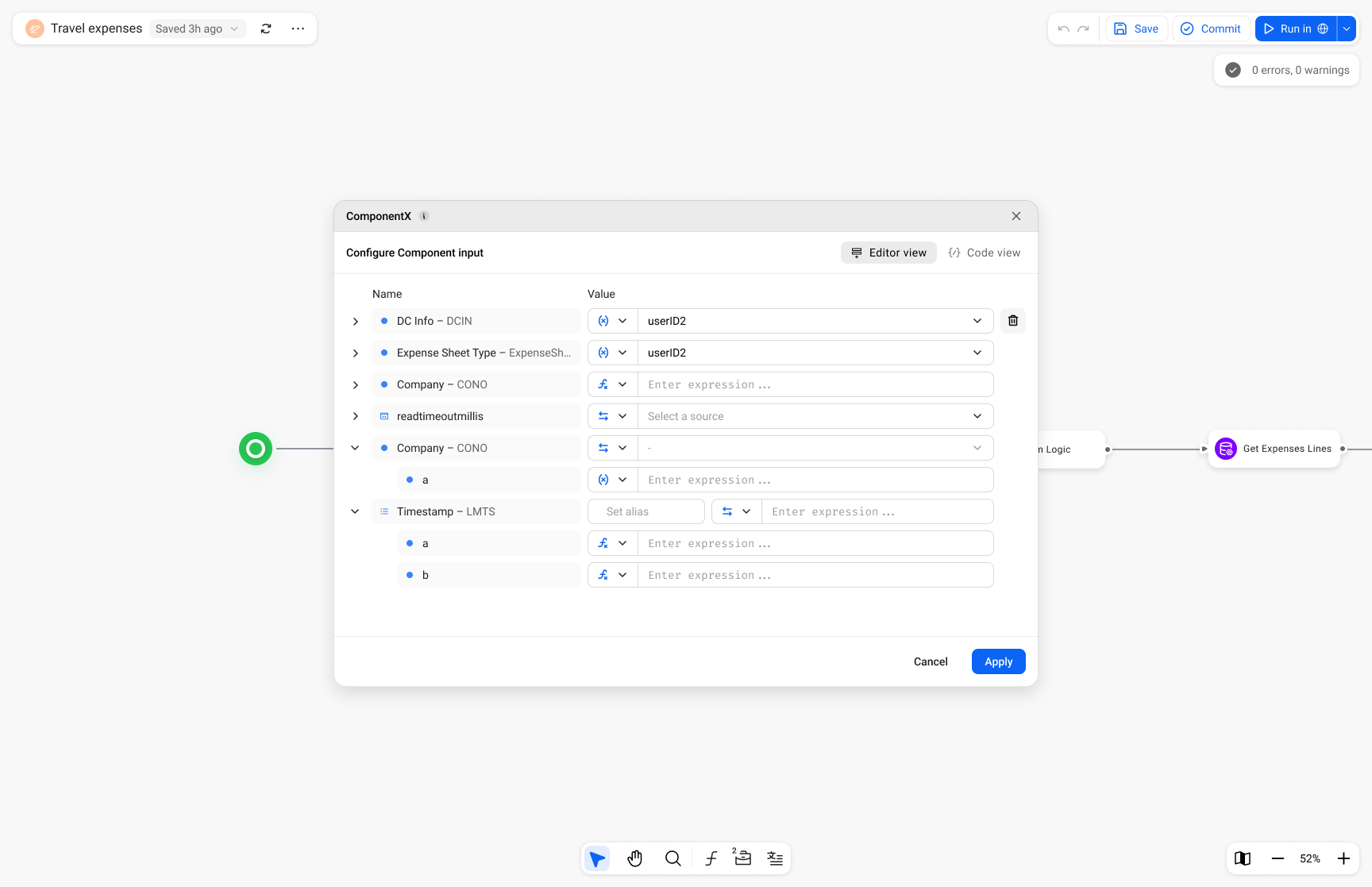Click the undo arrow icon

[x=1063, y=28]
